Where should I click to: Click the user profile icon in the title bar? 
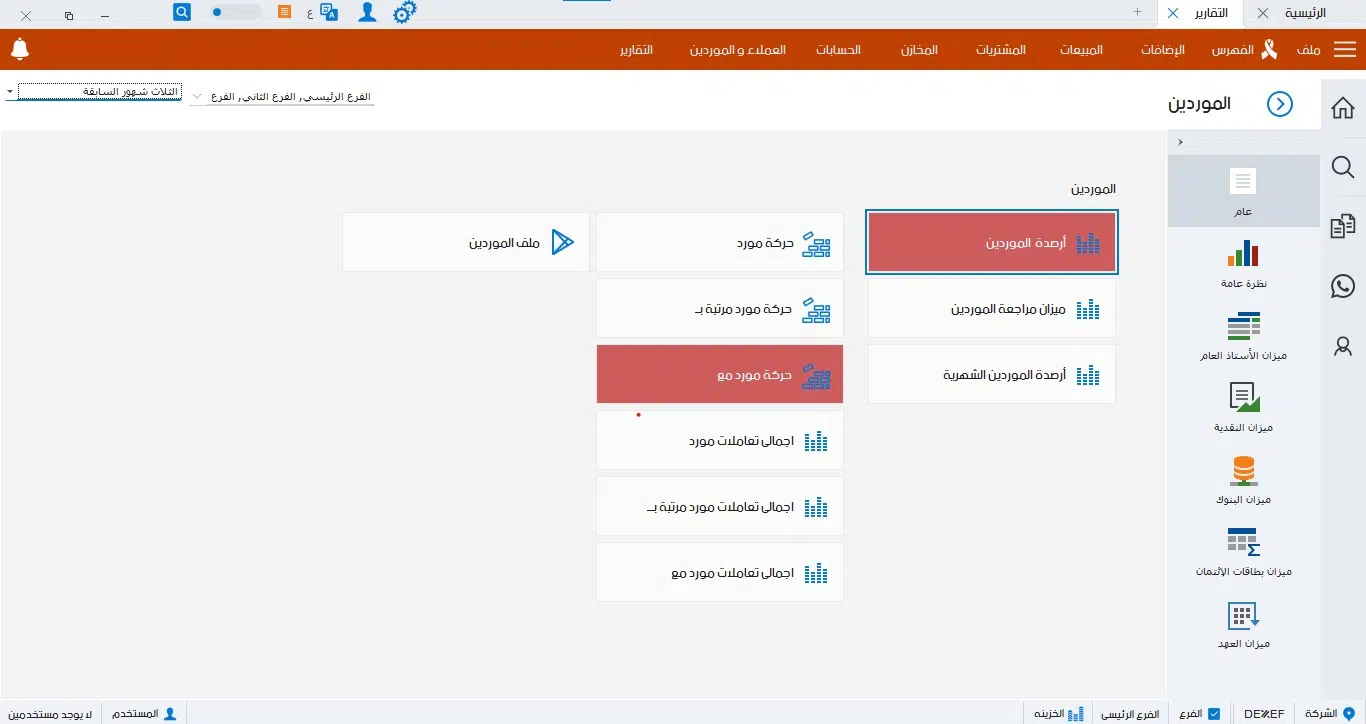366,12
